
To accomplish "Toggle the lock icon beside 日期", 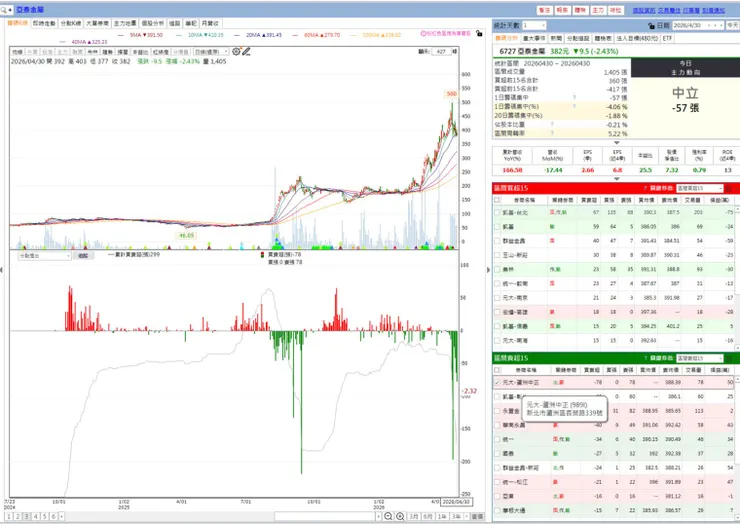I will pyautogui.click(x=651, y=25).
